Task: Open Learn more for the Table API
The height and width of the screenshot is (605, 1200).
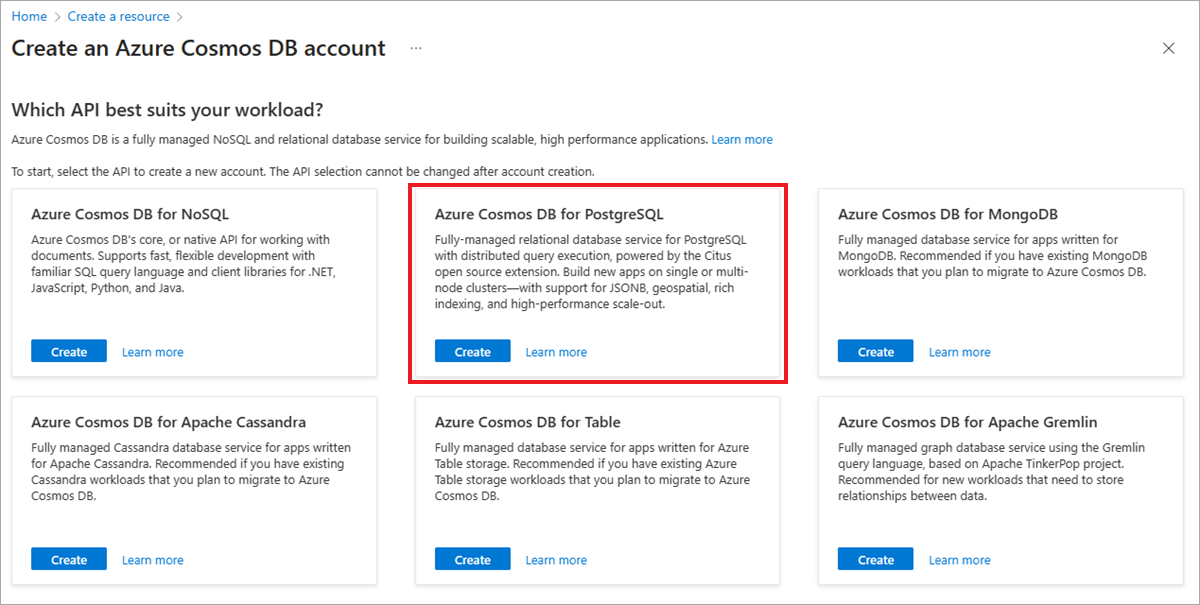Action: [556, 559]
